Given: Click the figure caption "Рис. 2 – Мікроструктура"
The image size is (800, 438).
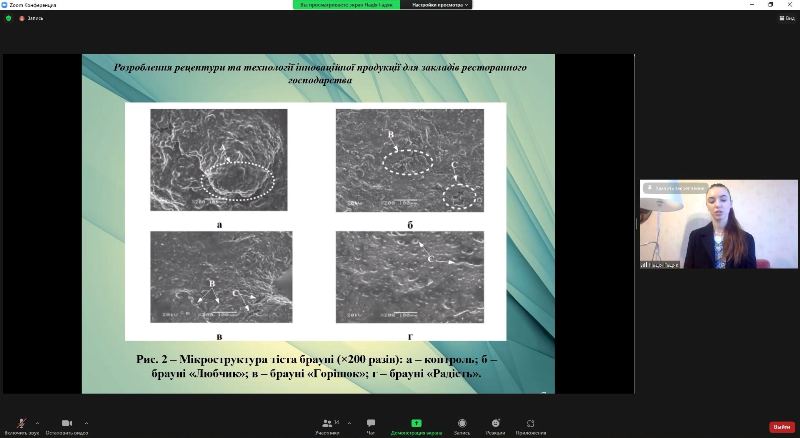Looking at the screenshot, I should pyautogui.click(x=316, y=367).
